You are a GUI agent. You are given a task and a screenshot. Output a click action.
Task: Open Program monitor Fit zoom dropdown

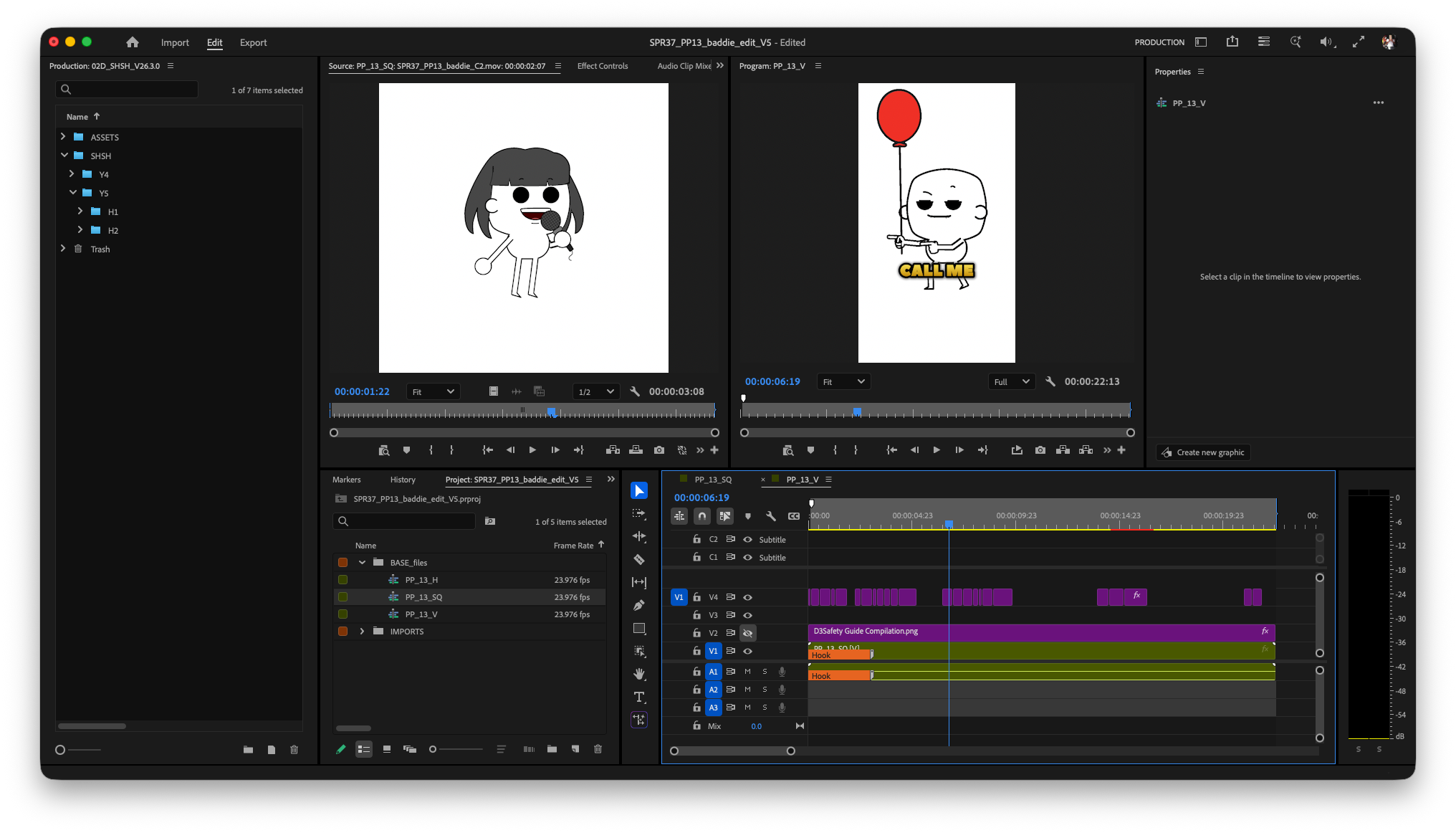843,382
